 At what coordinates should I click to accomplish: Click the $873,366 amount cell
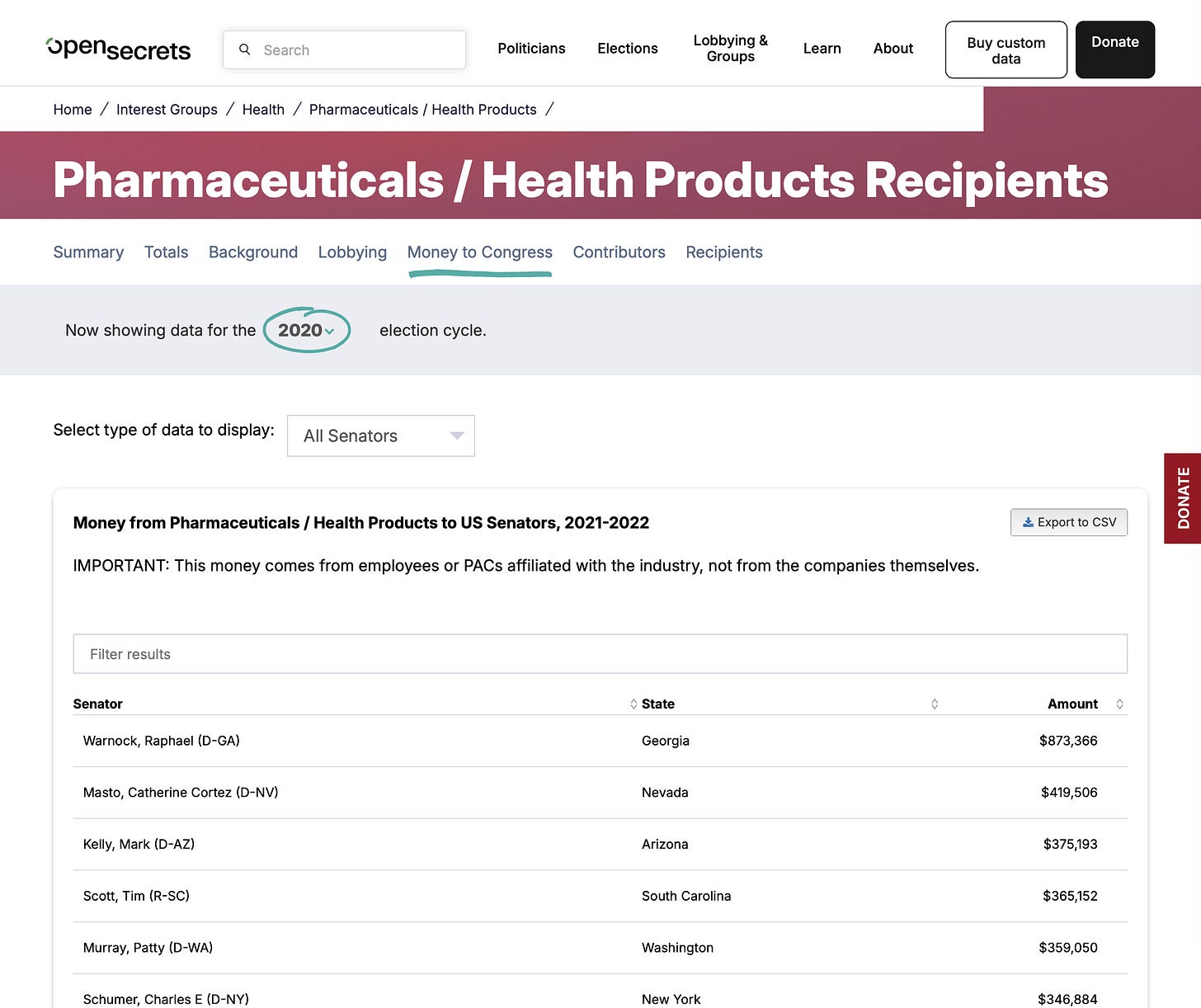pyautogui.click(x=1068, y=741)
